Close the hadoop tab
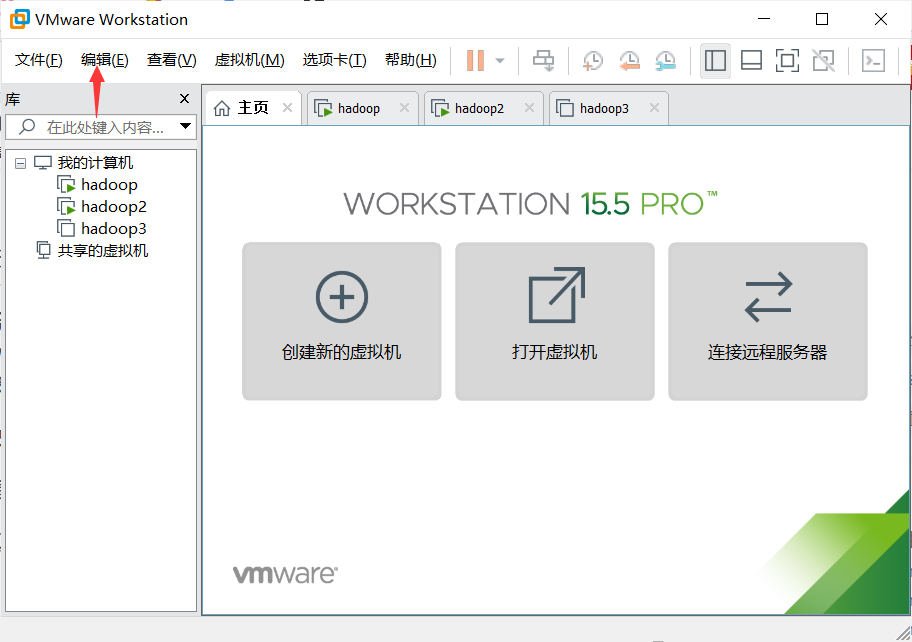The image size is (912, 642). click(x=404, y=108)
